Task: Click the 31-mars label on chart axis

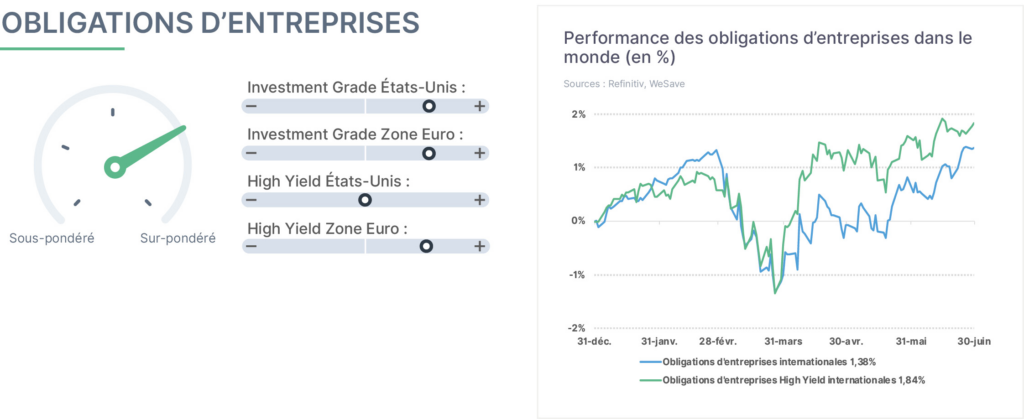Action: (784, 341)
